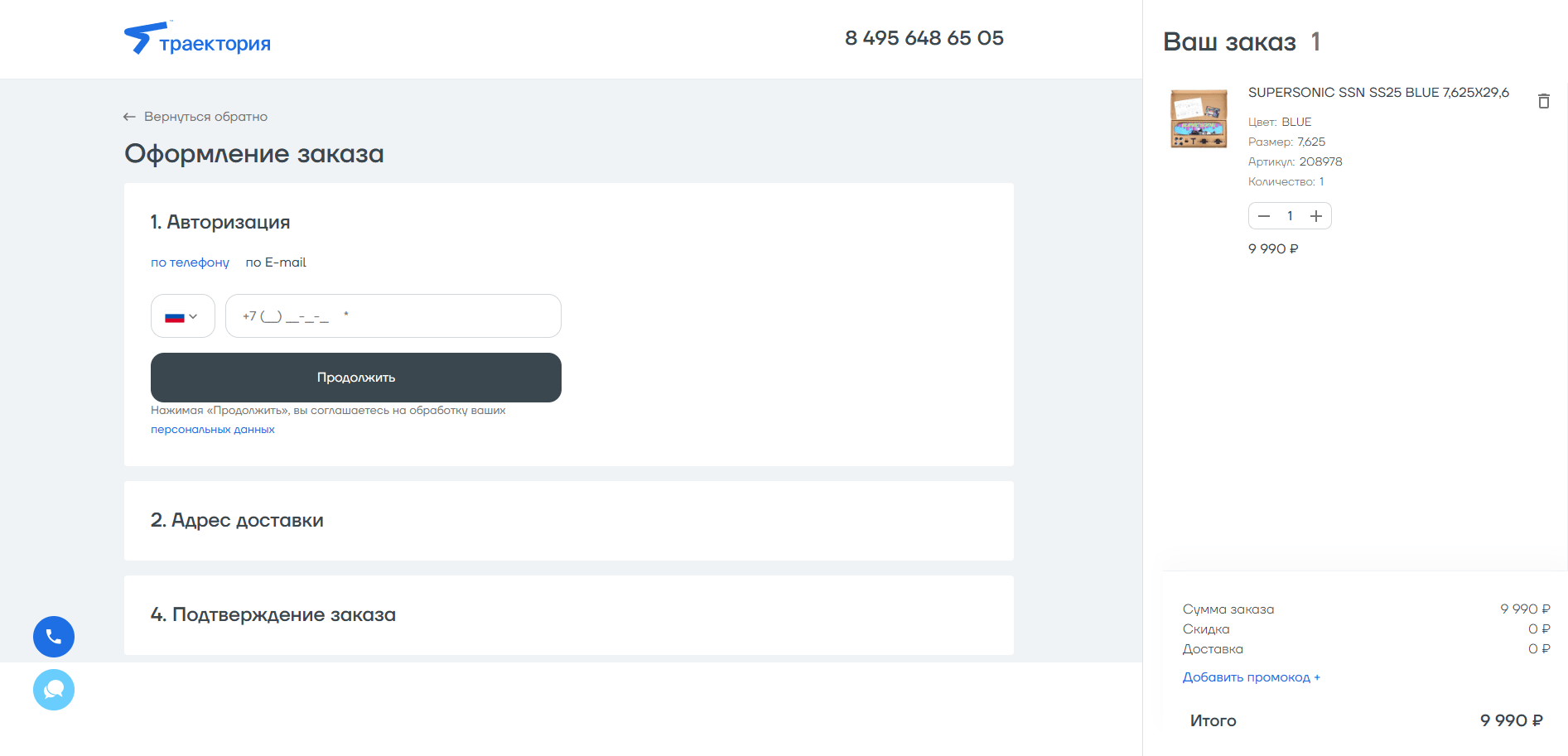Delete the Supersonic item with trash icon
Viewport: 1568px width, 756px height.
(x=1543, y=101)
